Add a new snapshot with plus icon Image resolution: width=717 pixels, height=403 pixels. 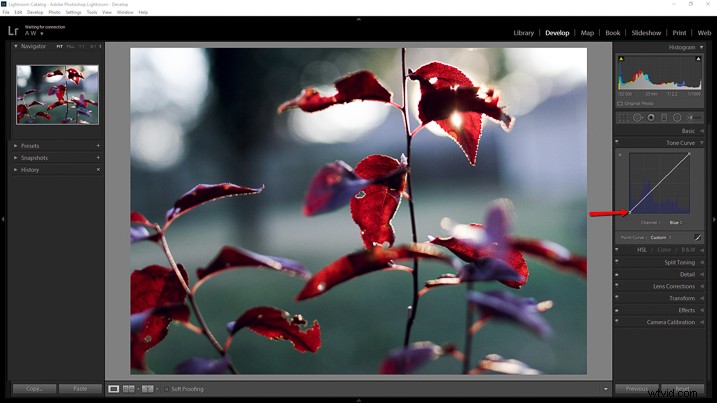coord(98,157)
